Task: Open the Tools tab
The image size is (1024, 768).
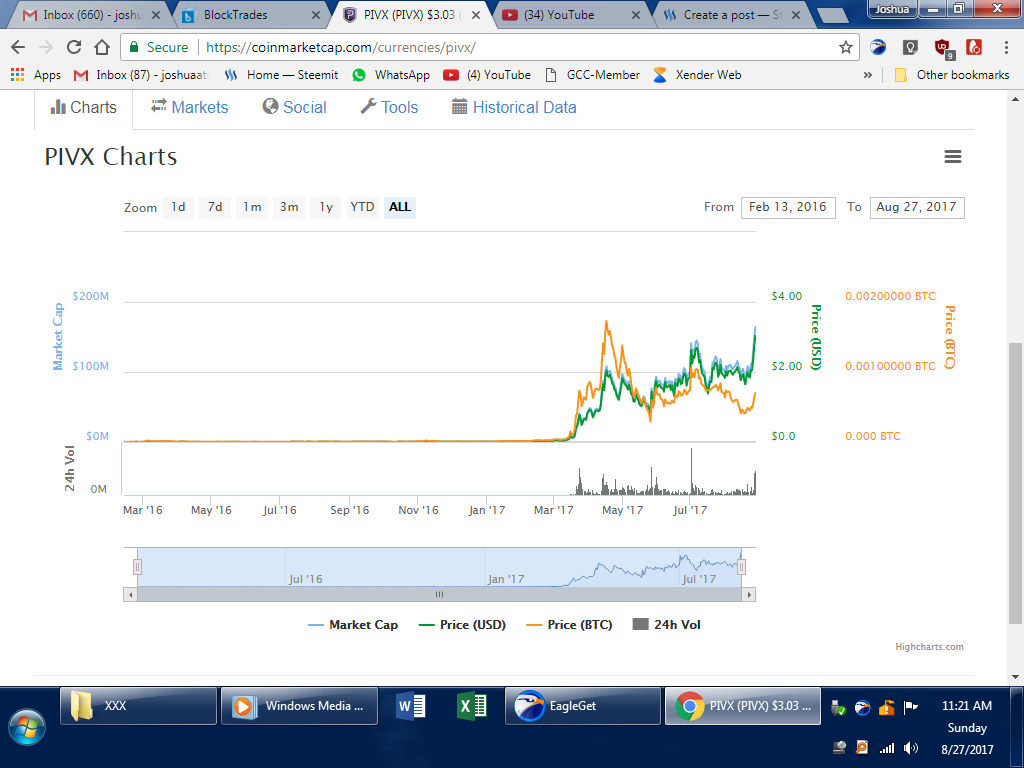Action: [x=389, y=108]
